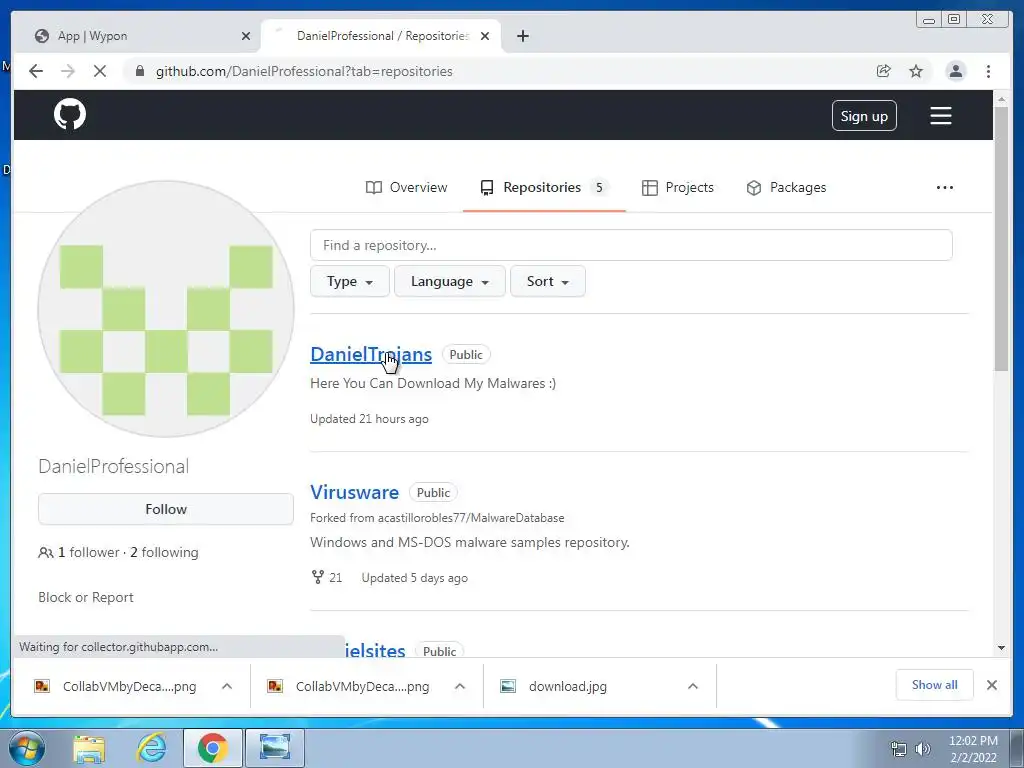Expand options for download.jpg
This screenshot has height=768, width=1024.
[693, 686]
